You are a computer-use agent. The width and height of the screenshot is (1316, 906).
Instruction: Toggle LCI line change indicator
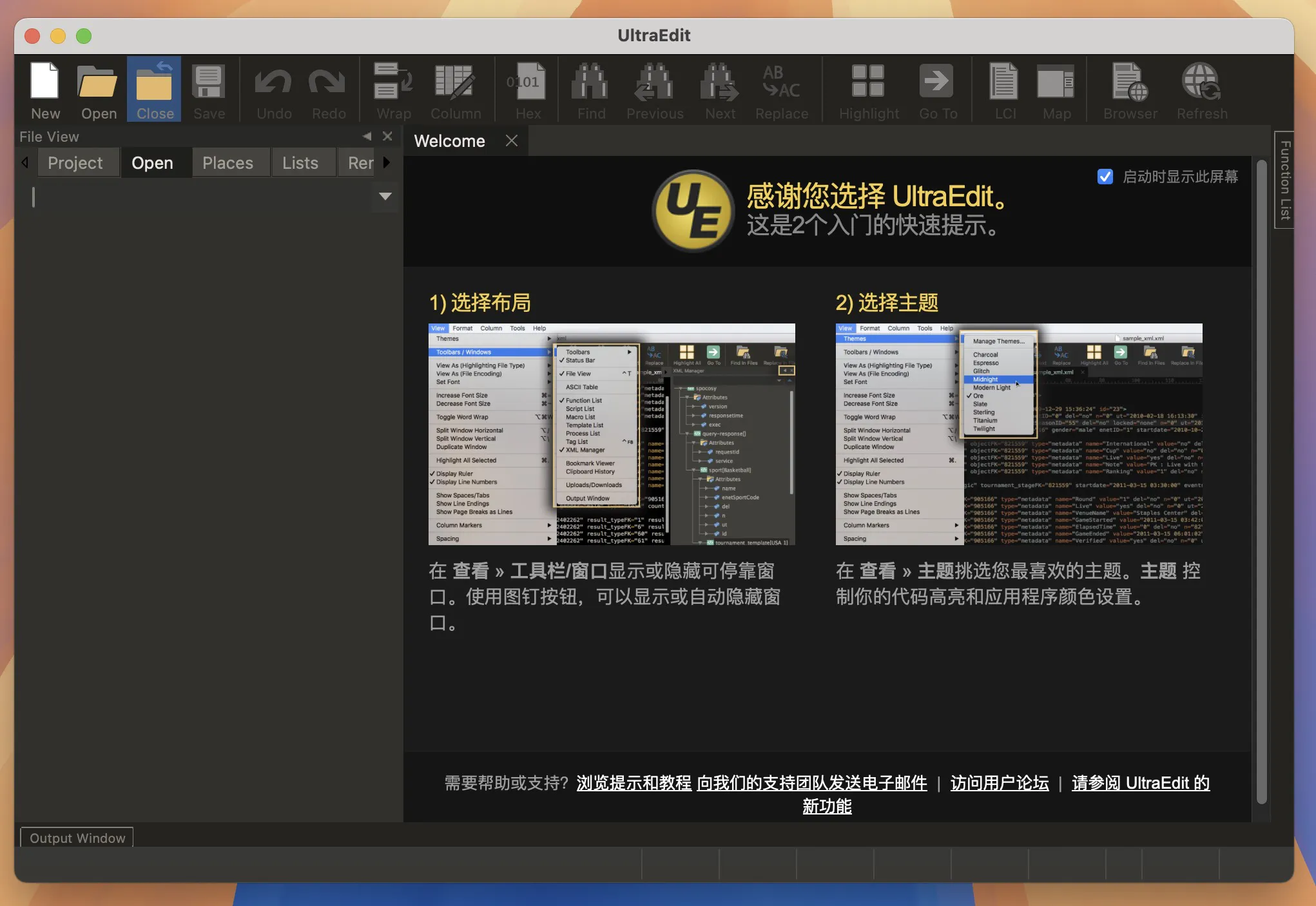1005,90
